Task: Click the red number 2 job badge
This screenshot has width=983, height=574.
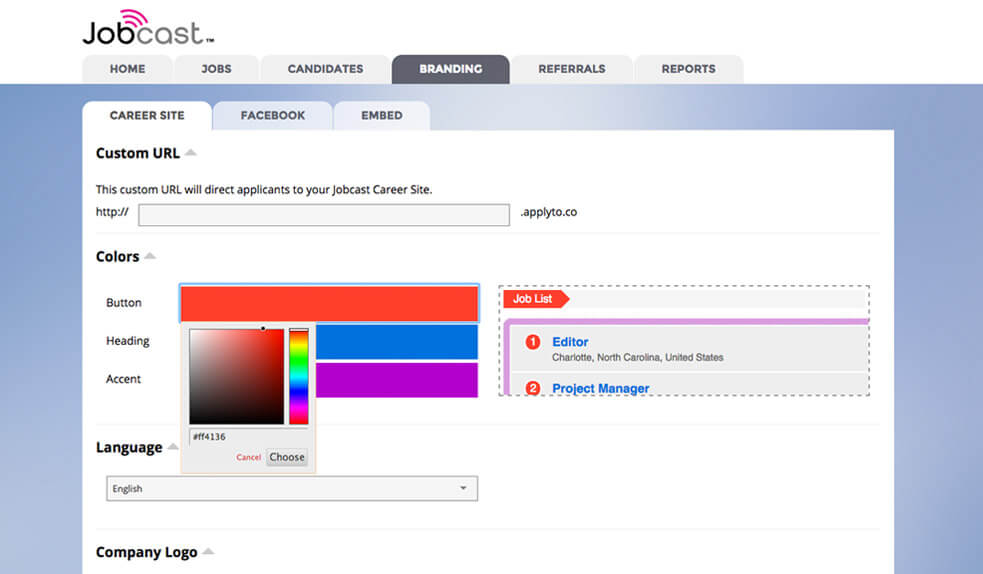Action: click(533, 388)
